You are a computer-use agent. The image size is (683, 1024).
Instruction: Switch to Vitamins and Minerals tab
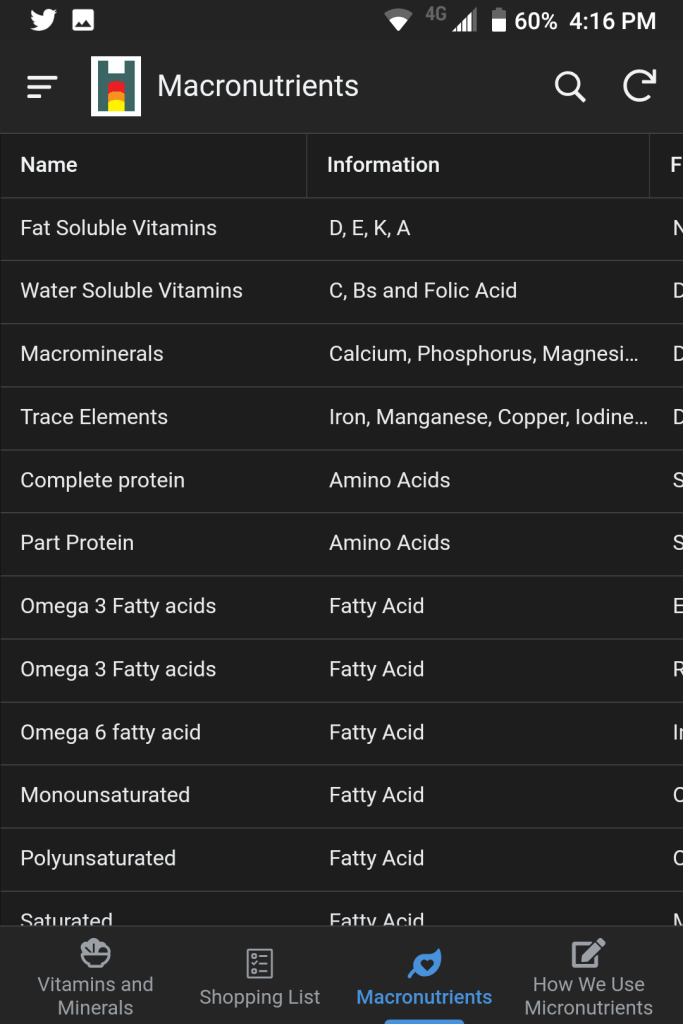pos(95,995)
